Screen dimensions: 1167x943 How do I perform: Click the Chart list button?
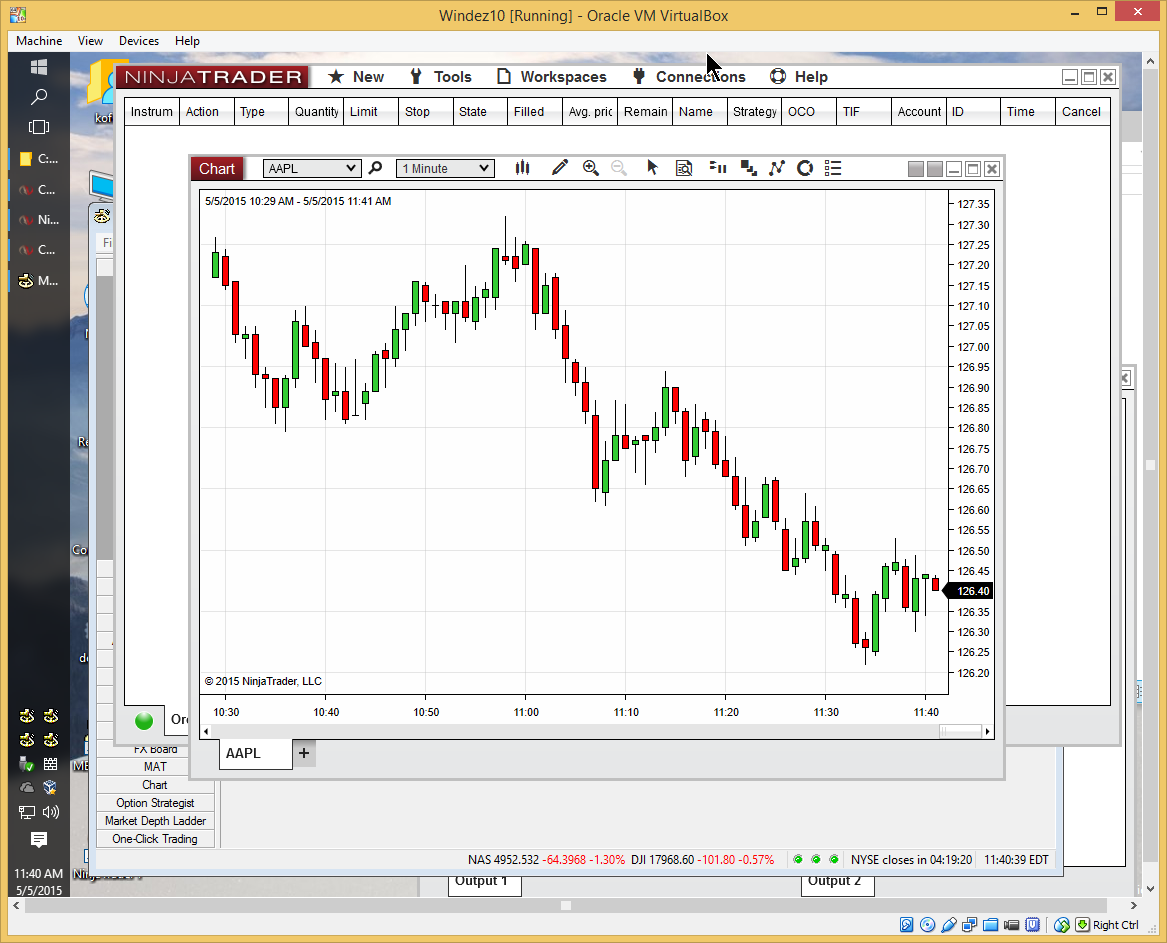(x=156, y=784)
